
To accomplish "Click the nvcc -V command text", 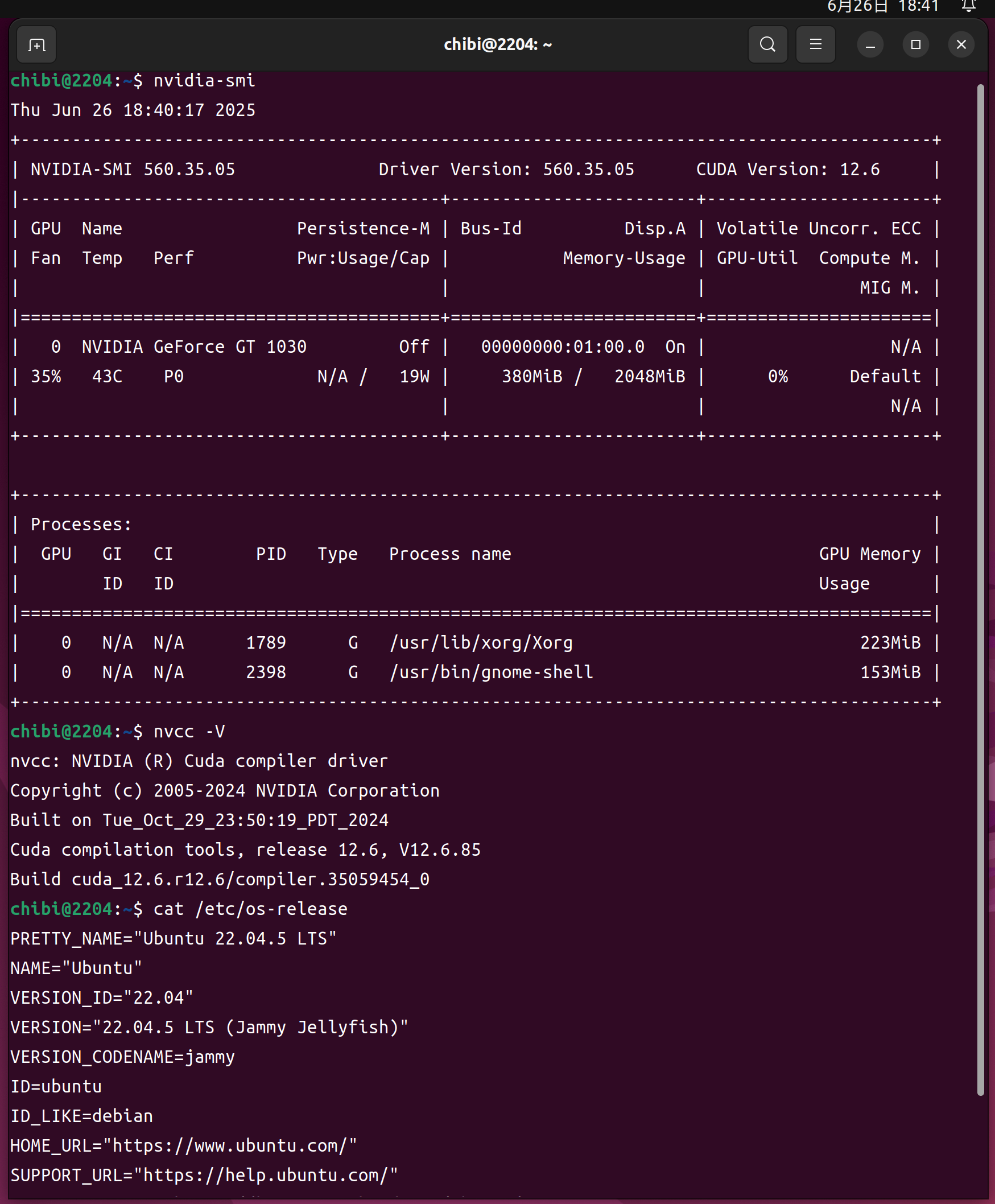I will click(189, 732).
